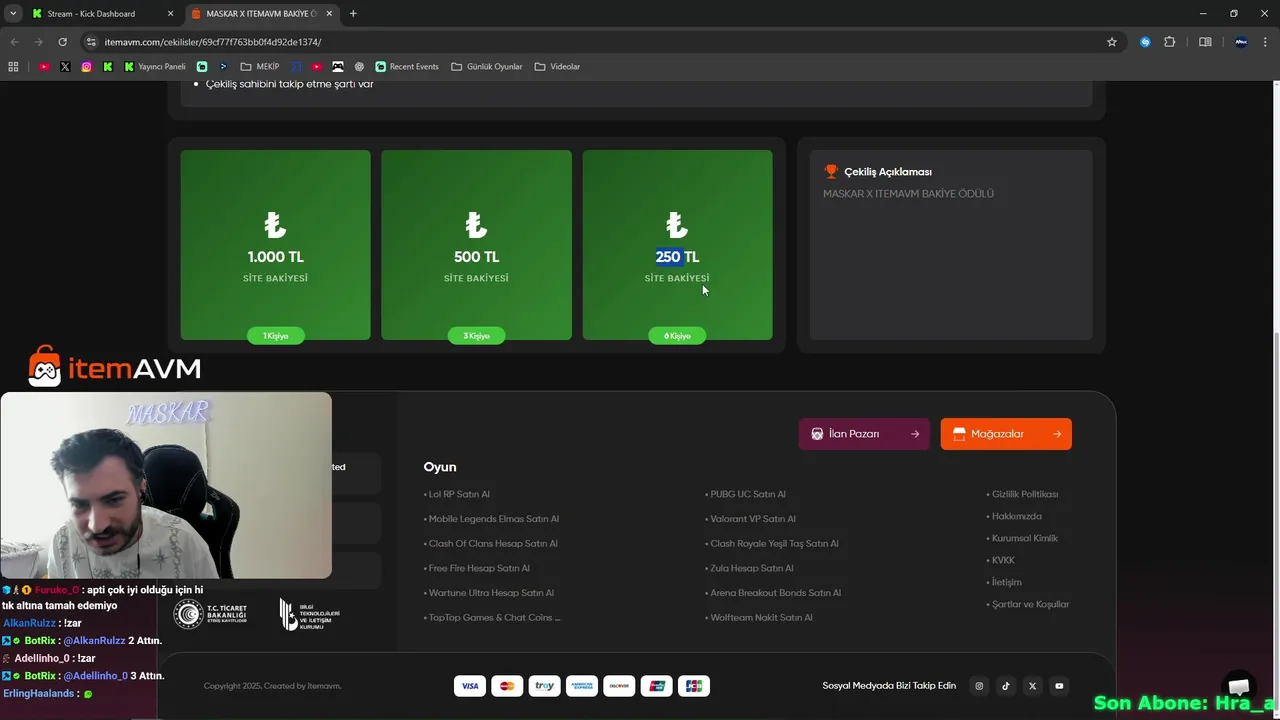View site information icon in address bar

click(91, 42)
